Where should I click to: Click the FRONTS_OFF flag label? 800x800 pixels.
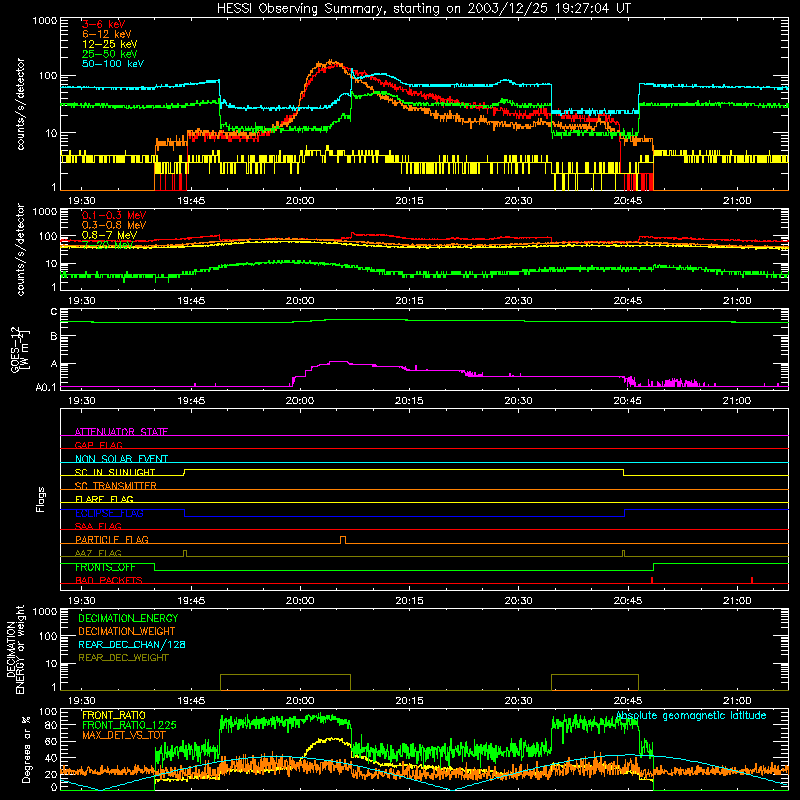pyautogui.click(x=105, y=567)
